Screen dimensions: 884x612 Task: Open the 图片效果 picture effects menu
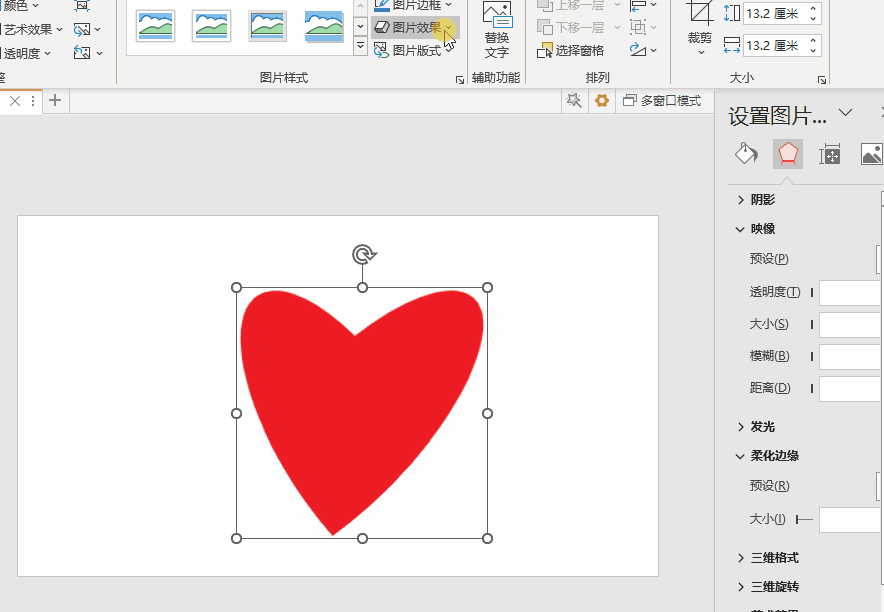tap(415, 28)
